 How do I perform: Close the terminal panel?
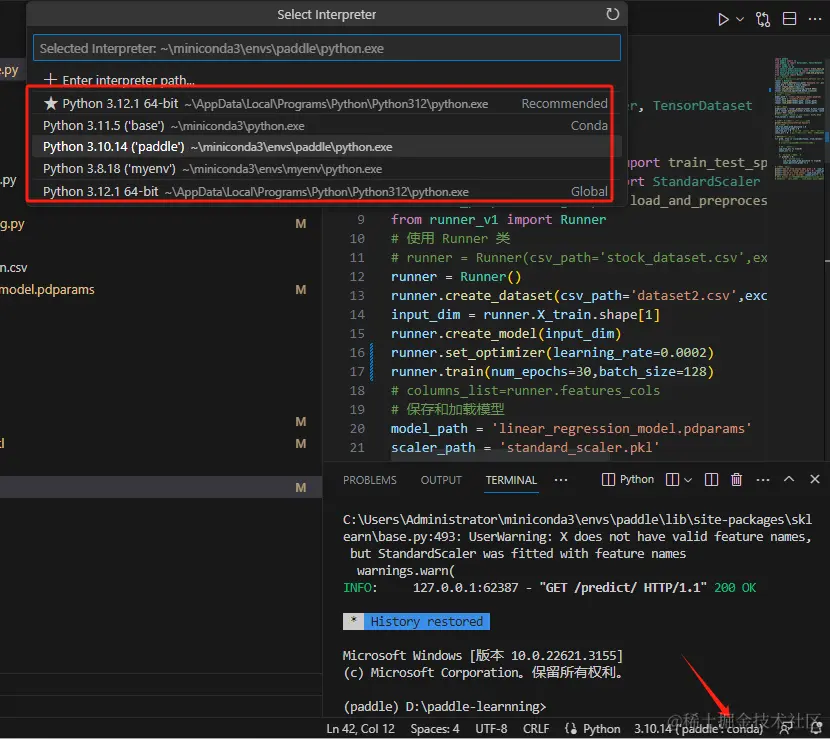(x=815, y=479)
